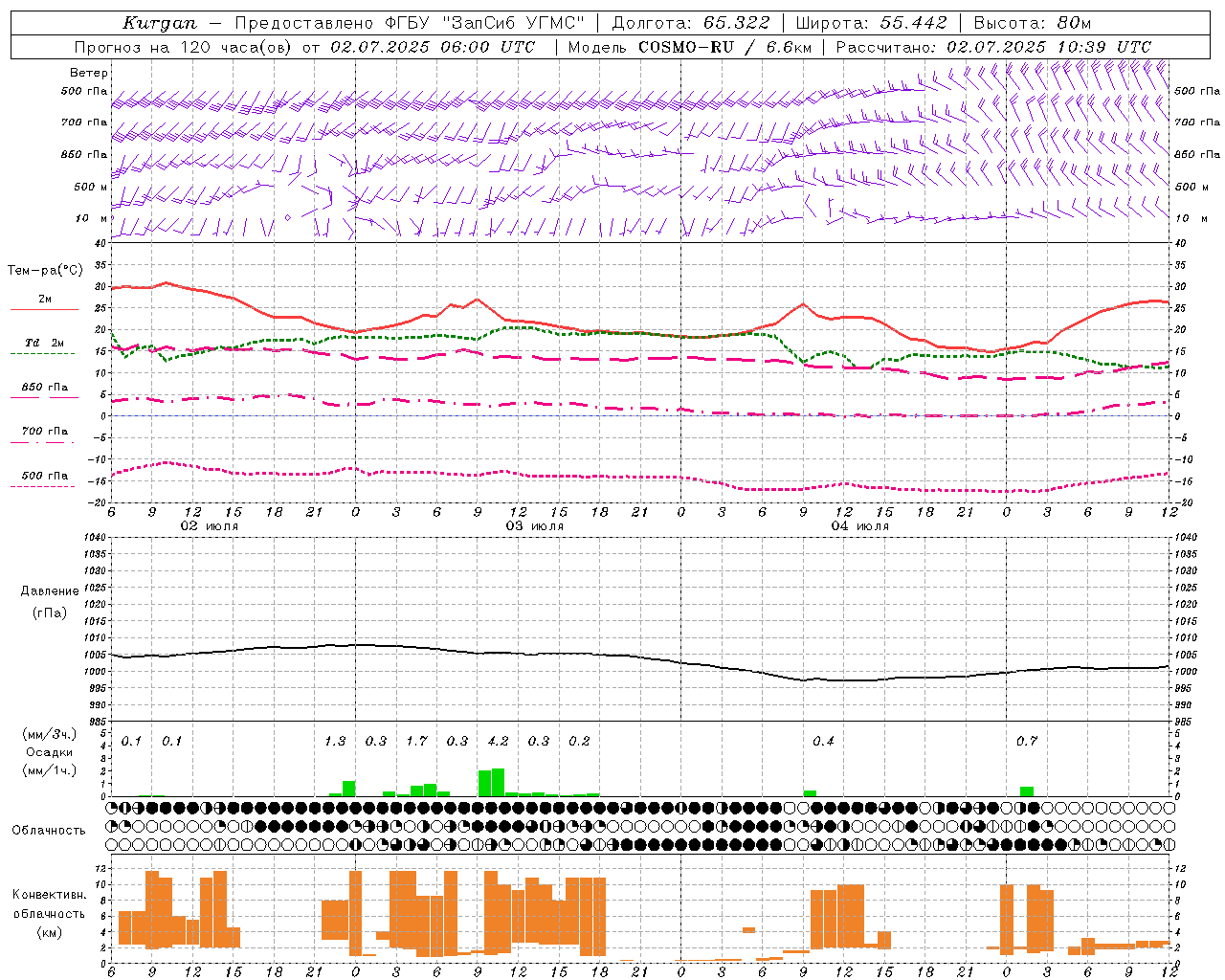Viewport: 1225px width, 980px height.
Task: Click the 3-hour precipitation value 0.7
Action: (x=1027, y=742)
